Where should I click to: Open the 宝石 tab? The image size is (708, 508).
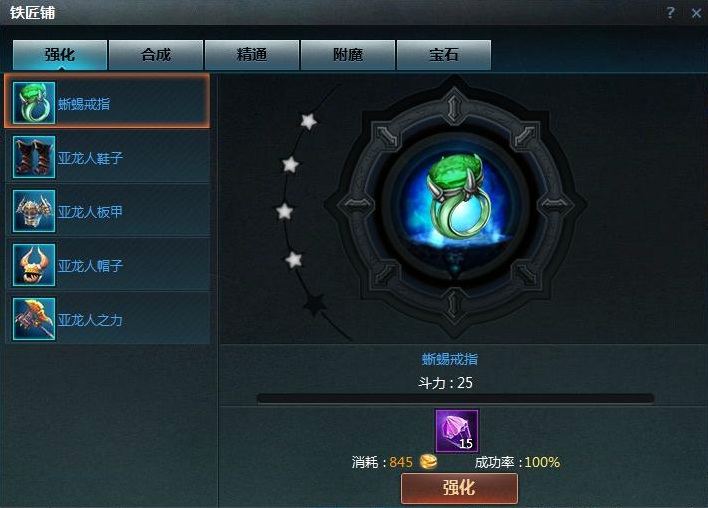[x=444, y=55]
